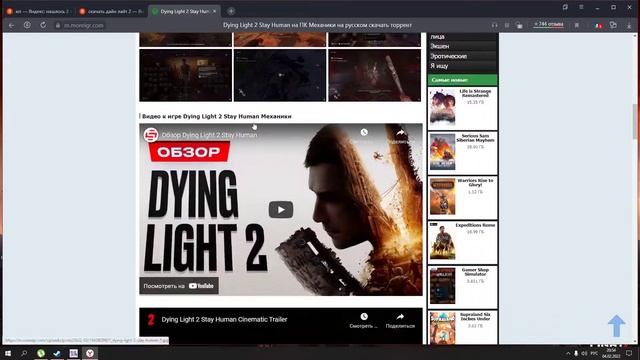
Task: Click the headphones read-aloud icon in address bar
Action: click(x=495, y=25)
